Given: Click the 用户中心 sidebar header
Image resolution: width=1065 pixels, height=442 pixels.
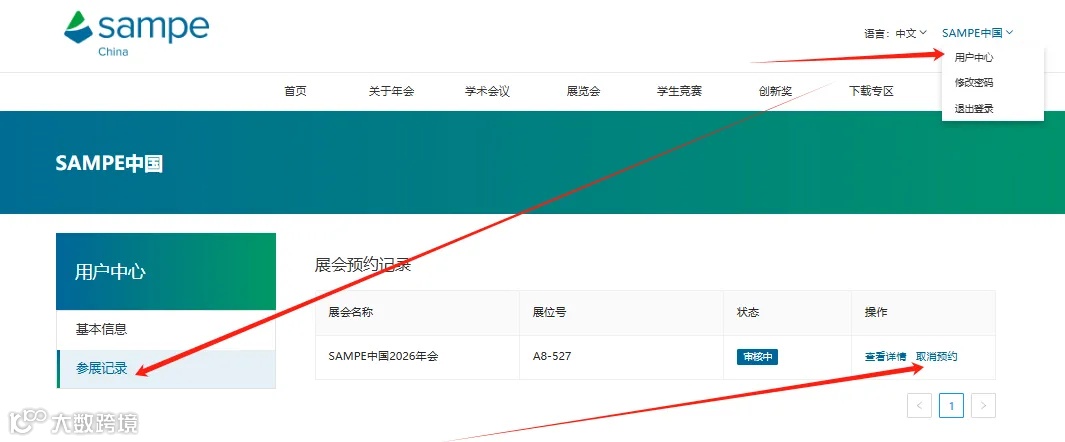Looking at the screenshot, I should [166, 272].
